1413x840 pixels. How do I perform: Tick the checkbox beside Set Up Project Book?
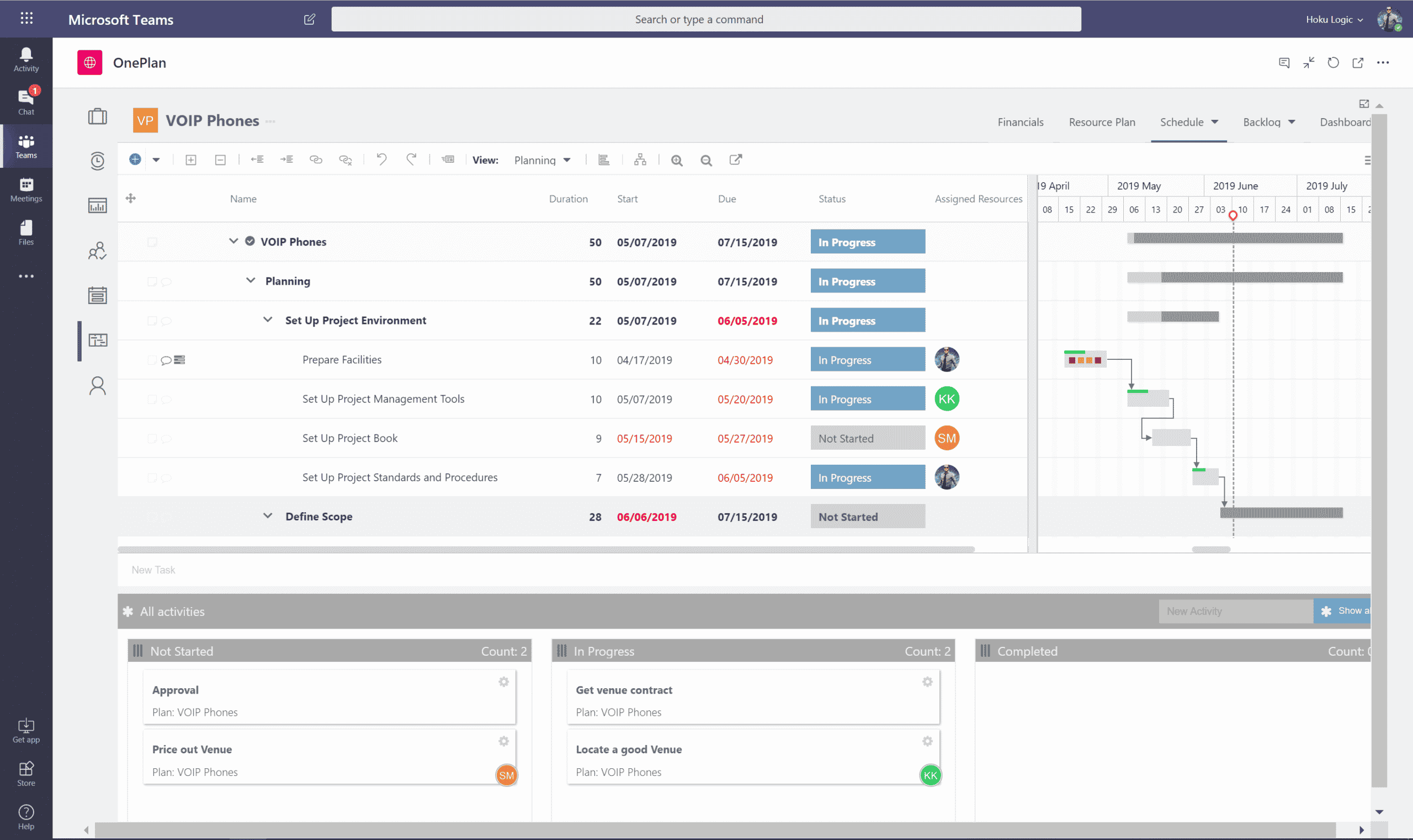pos(152,438)
